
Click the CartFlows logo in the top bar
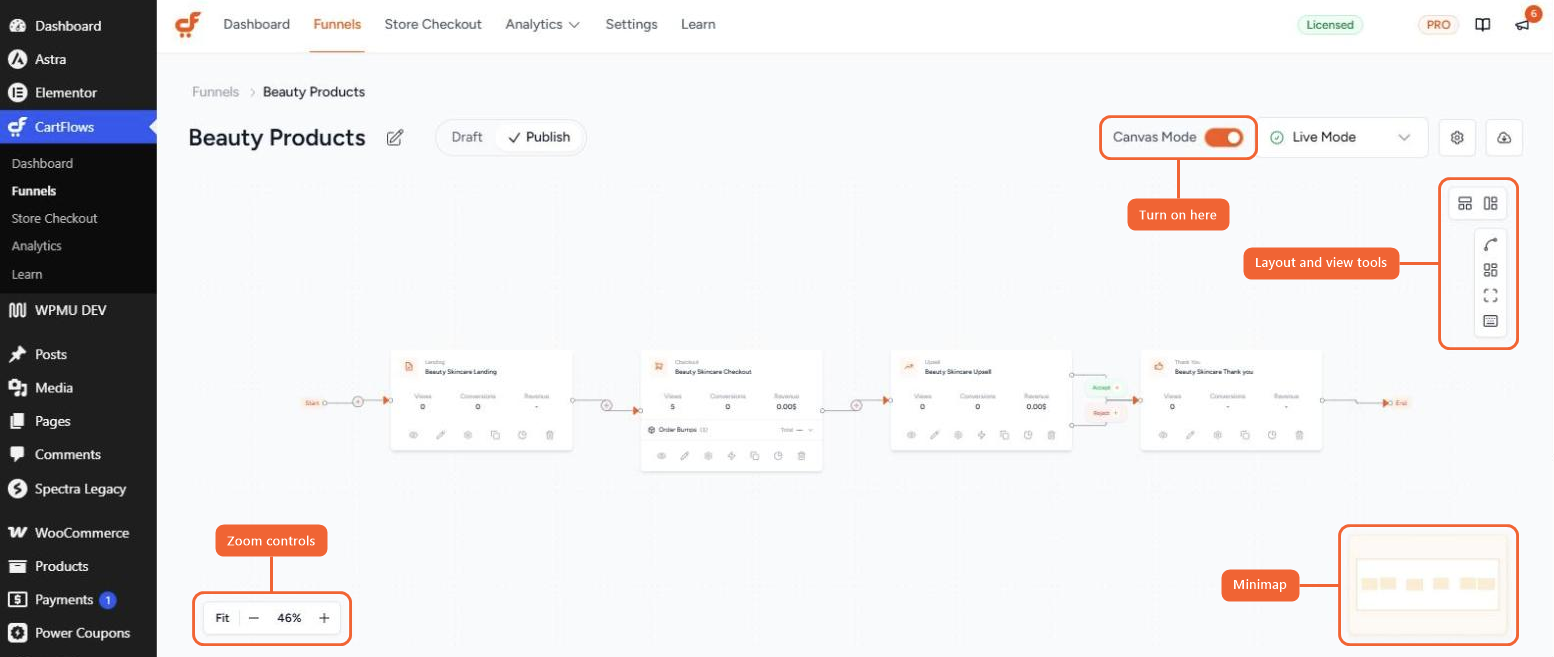click(187, 24)
